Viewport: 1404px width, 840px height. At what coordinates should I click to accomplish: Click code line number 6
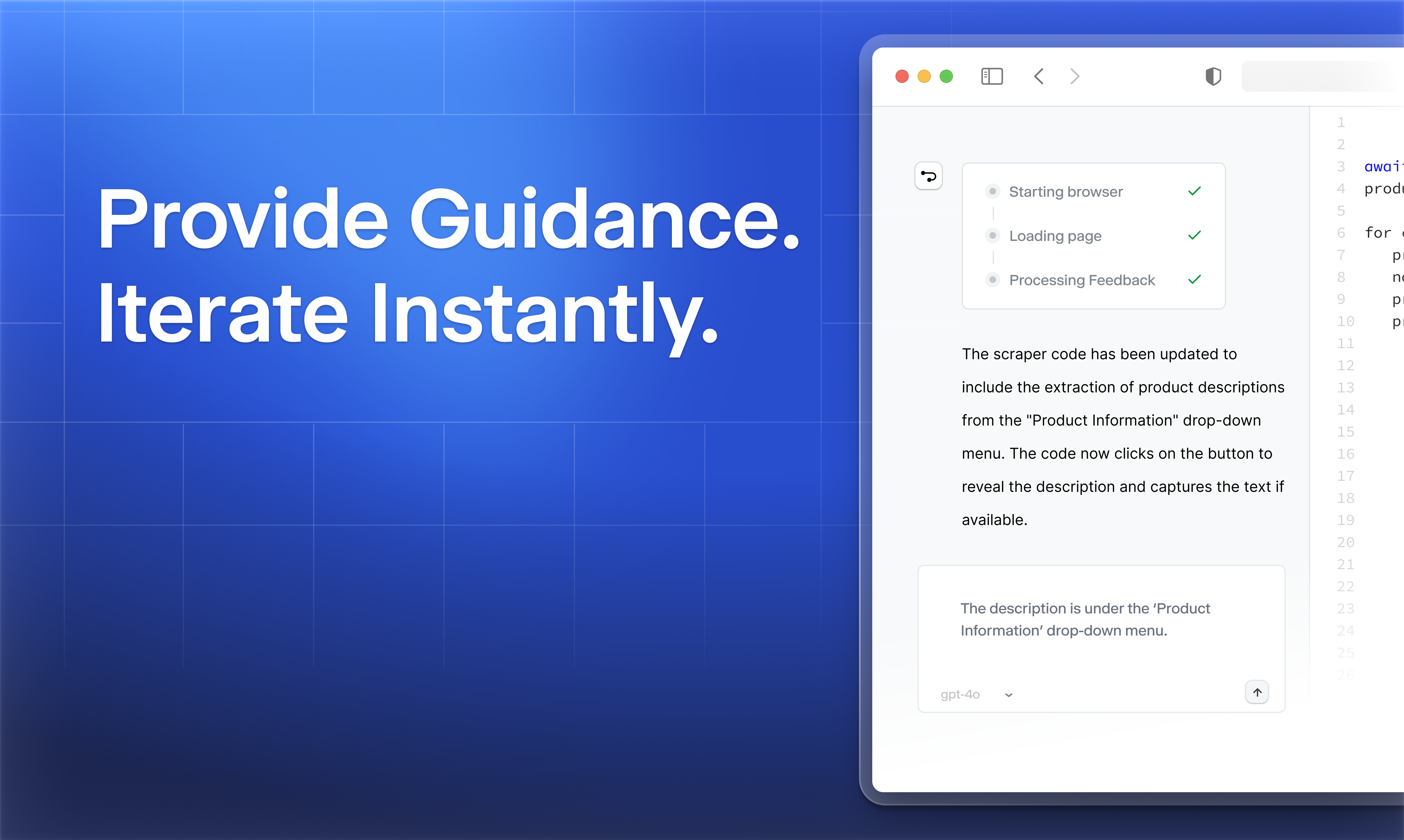[1341, 233]
